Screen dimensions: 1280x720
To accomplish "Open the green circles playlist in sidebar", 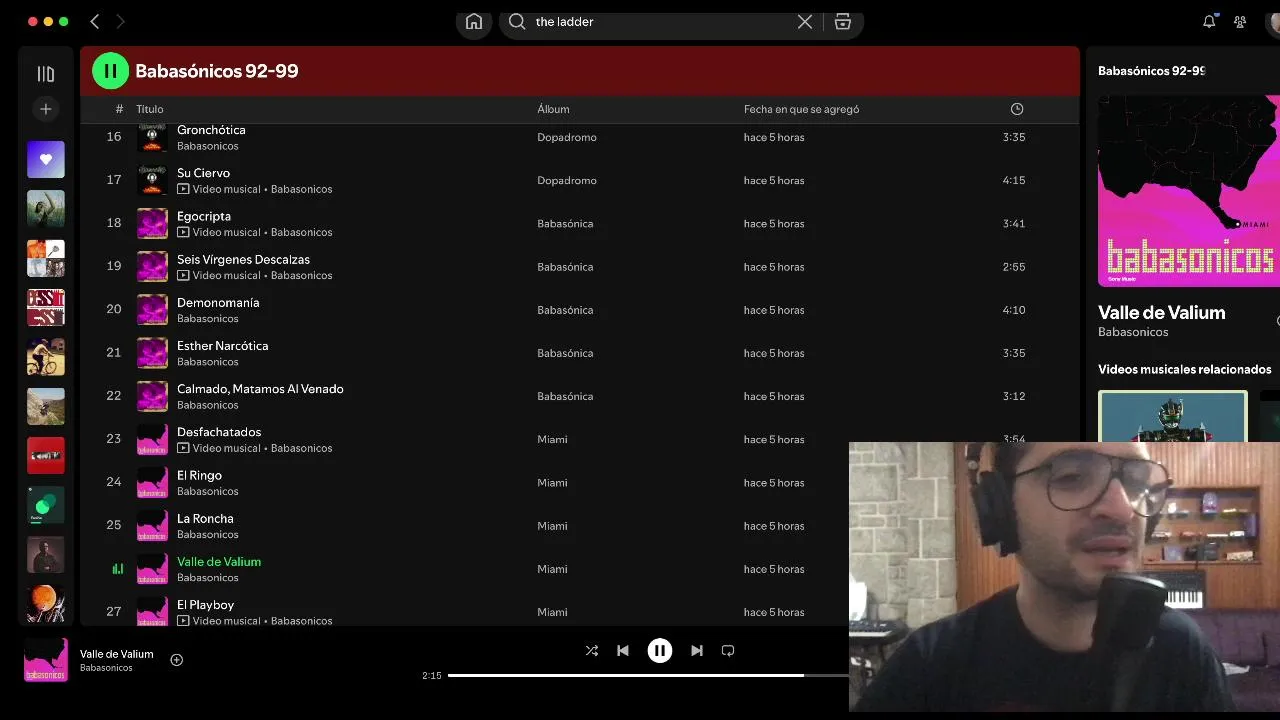I will pos(45,505).
